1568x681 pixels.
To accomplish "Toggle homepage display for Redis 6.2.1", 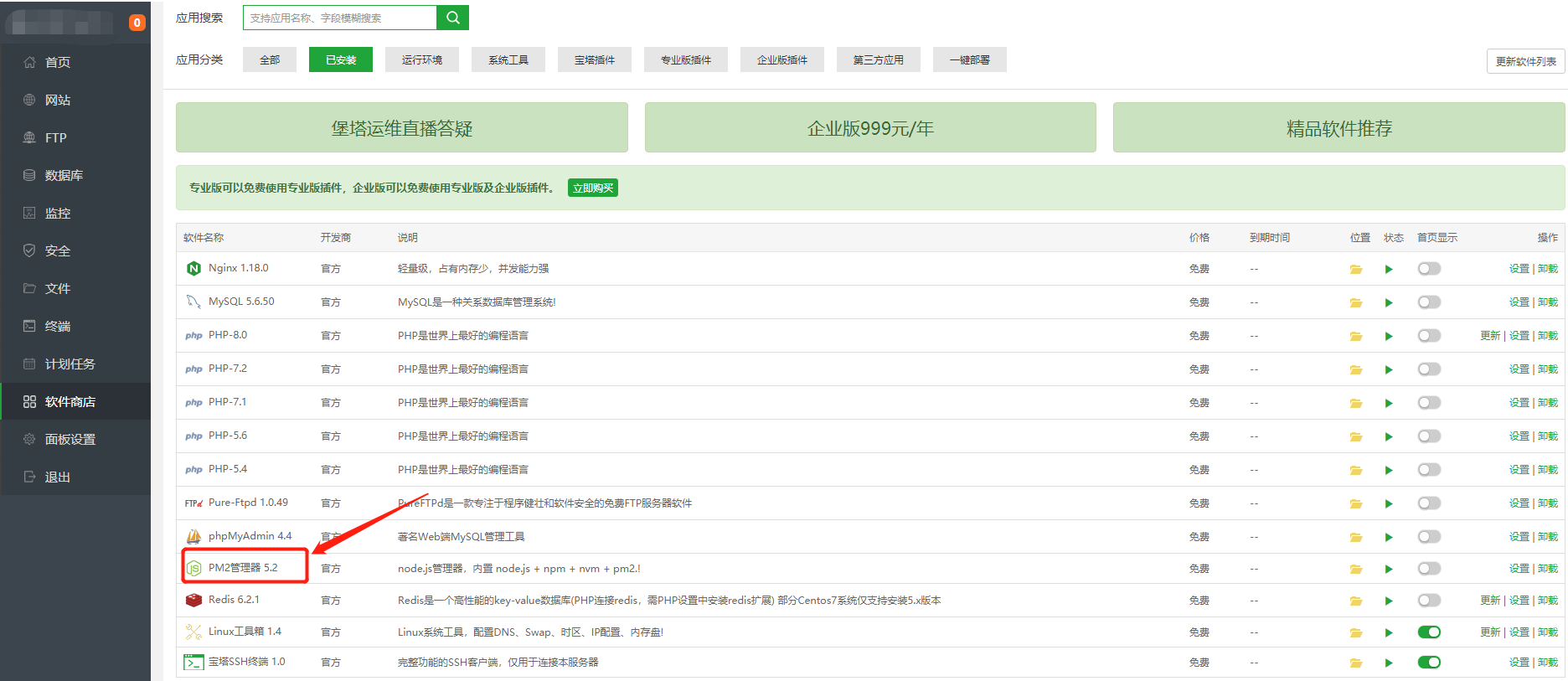I will coord(1429,601).
